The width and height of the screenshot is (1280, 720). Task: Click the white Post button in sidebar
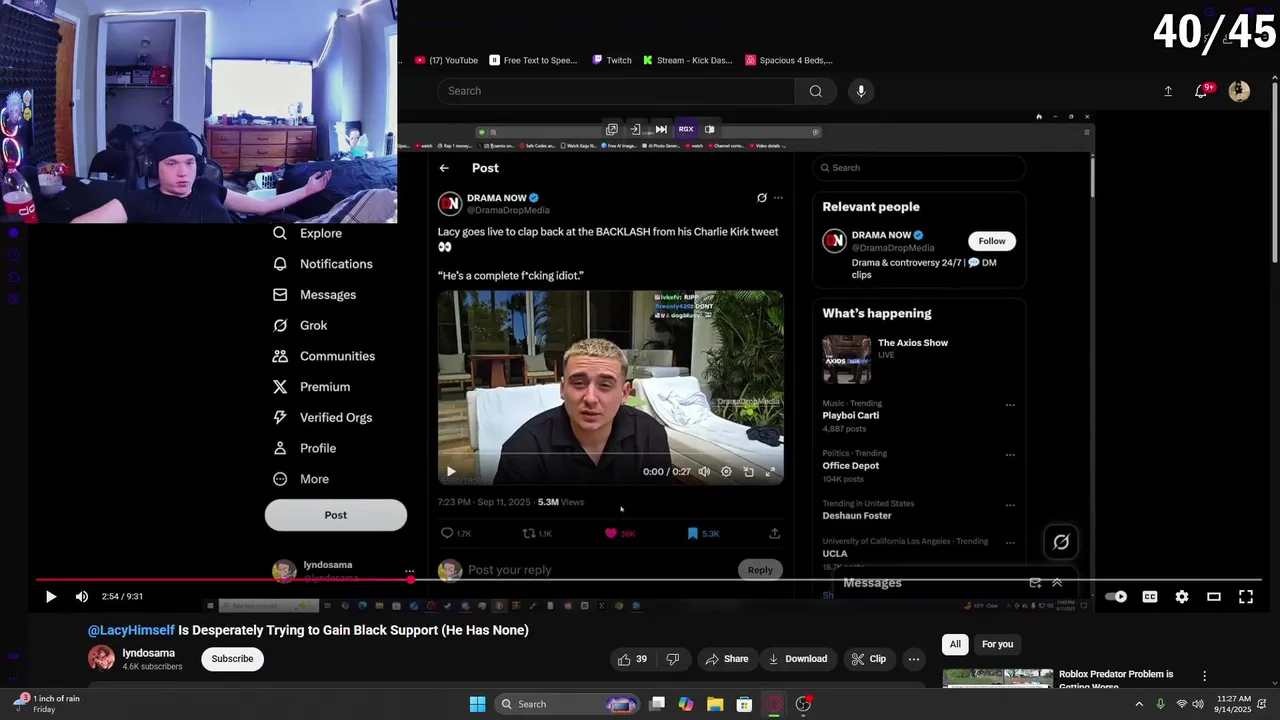(x=336, y=515)
